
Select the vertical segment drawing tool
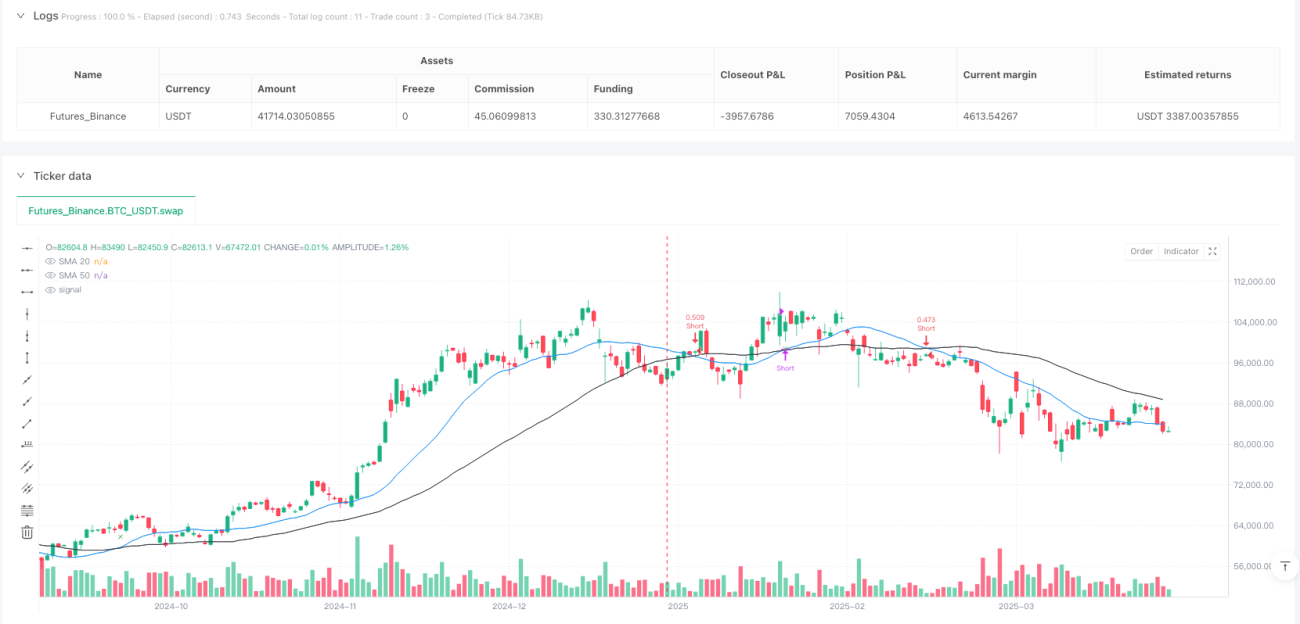coord(27,357)
